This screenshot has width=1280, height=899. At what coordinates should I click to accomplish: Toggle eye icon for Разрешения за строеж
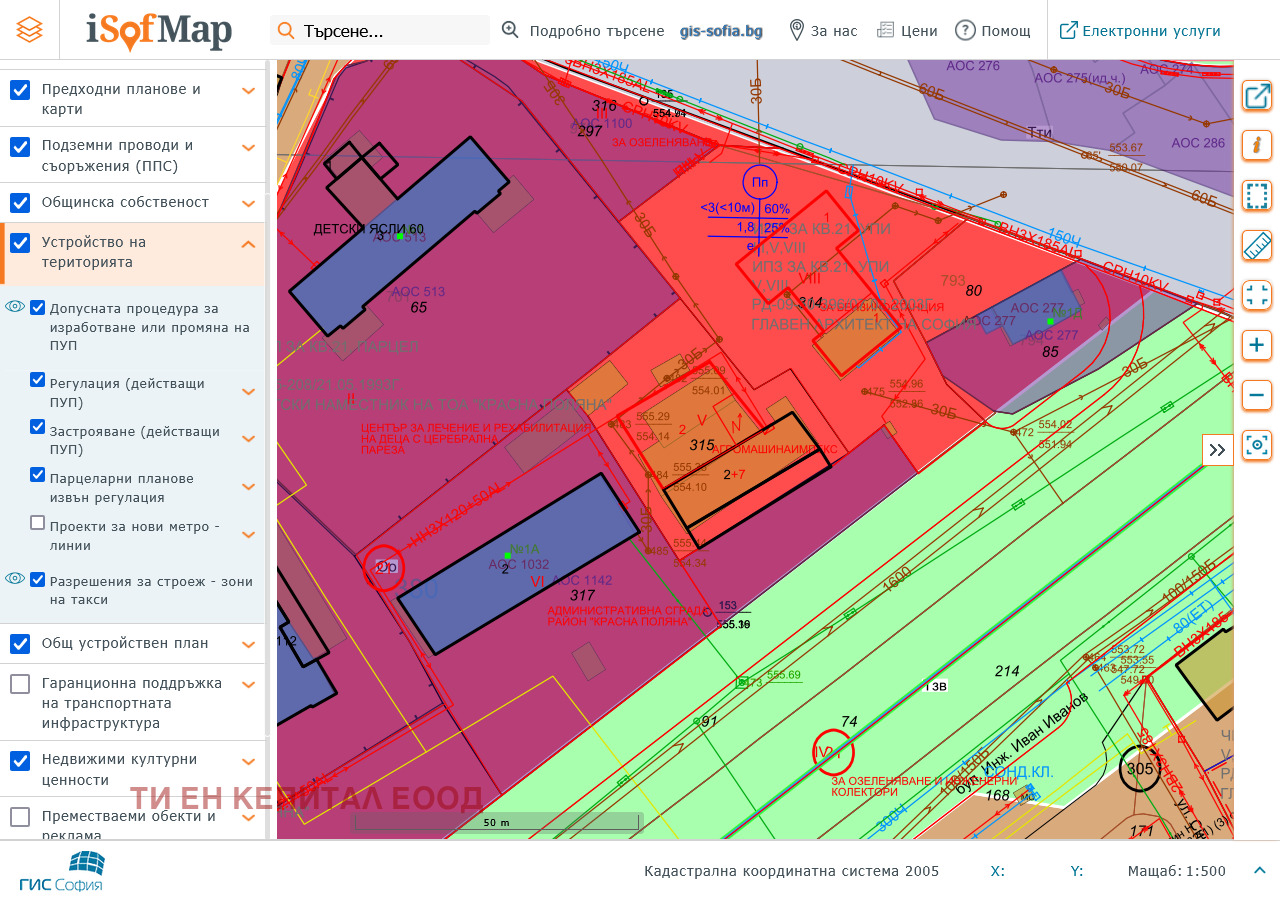click(x=15, y=578)
